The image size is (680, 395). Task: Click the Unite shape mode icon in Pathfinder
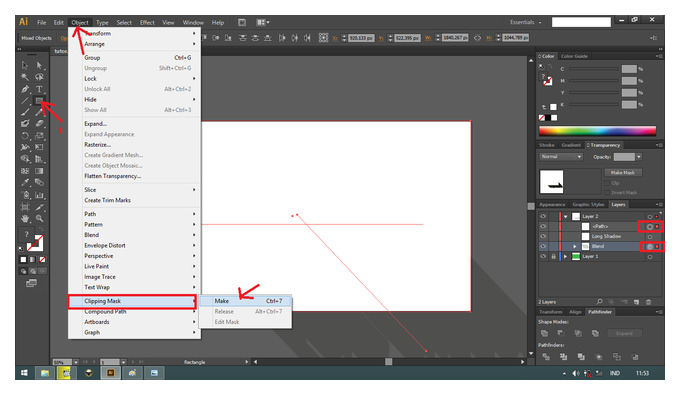545,333
